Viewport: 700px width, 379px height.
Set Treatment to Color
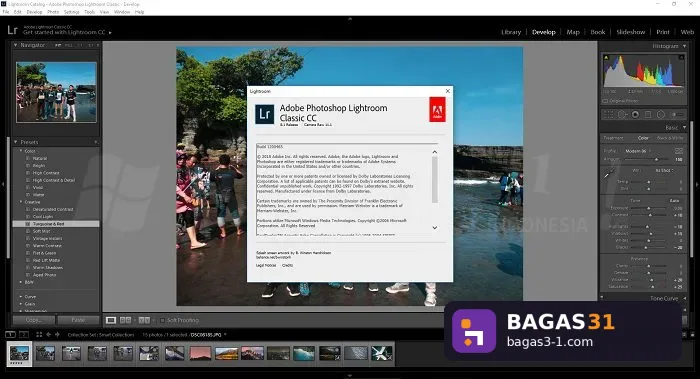[x=643, y=138]
